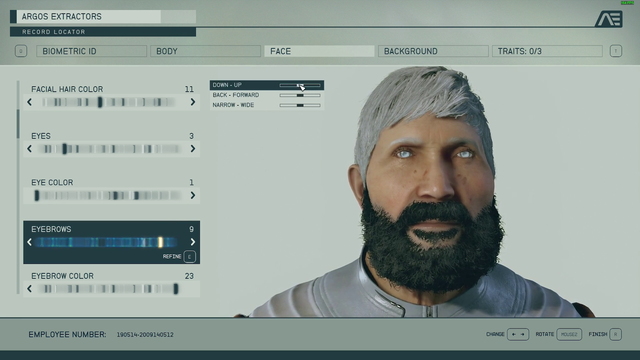
Task: Click the Eyes style slider bar
Action: click(x=109, y=149)
